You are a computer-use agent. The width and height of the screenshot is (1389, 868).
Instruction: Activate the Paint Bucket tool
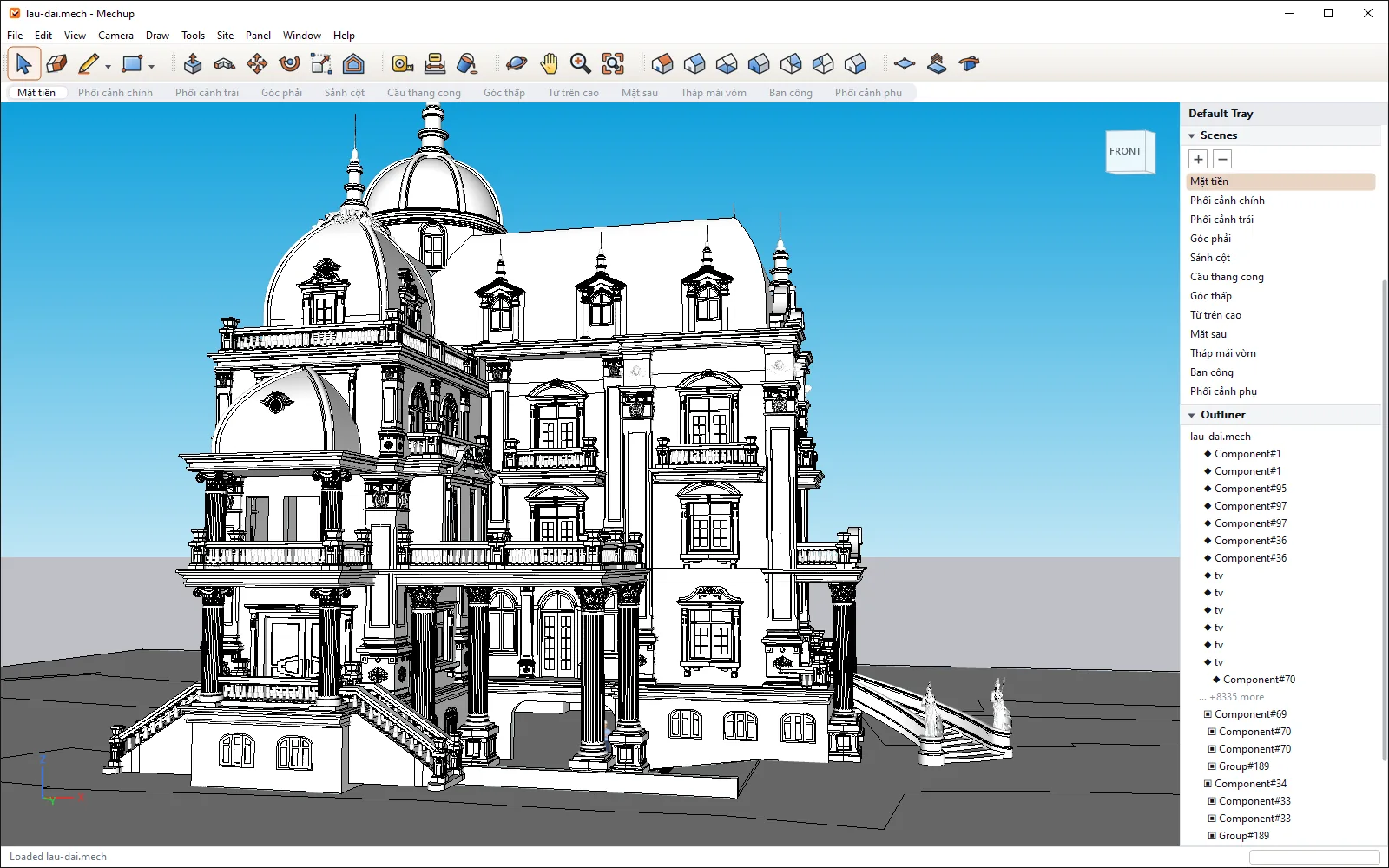pos(467,63)
